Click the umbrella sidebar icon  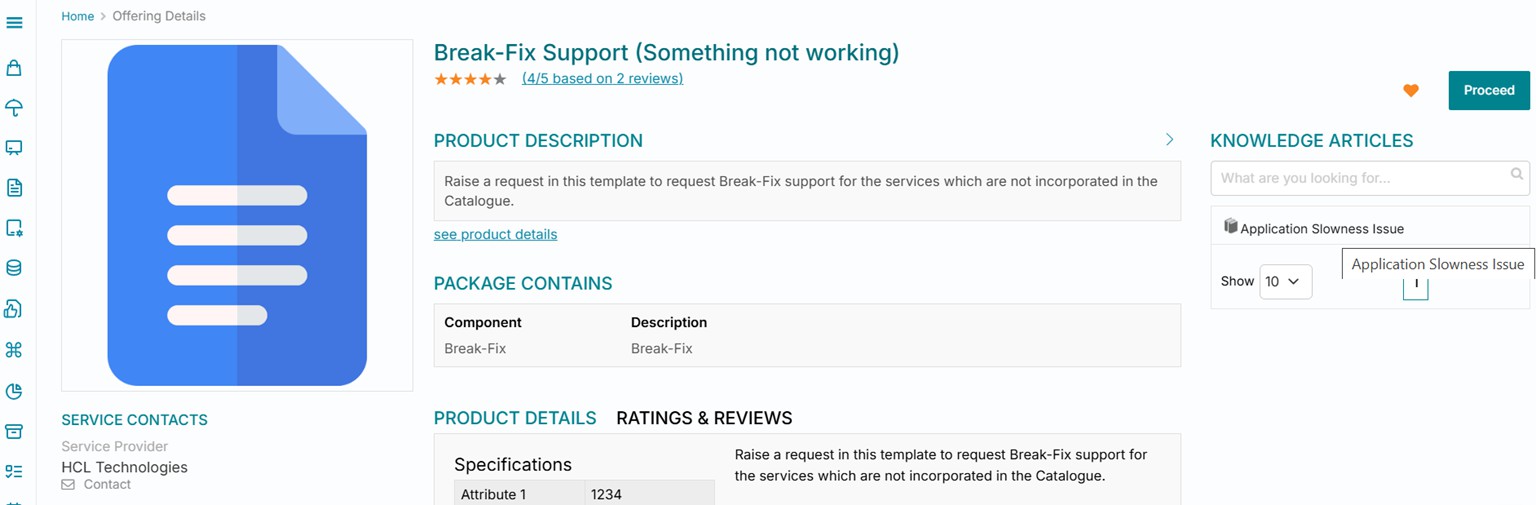[x=14, y=108]
